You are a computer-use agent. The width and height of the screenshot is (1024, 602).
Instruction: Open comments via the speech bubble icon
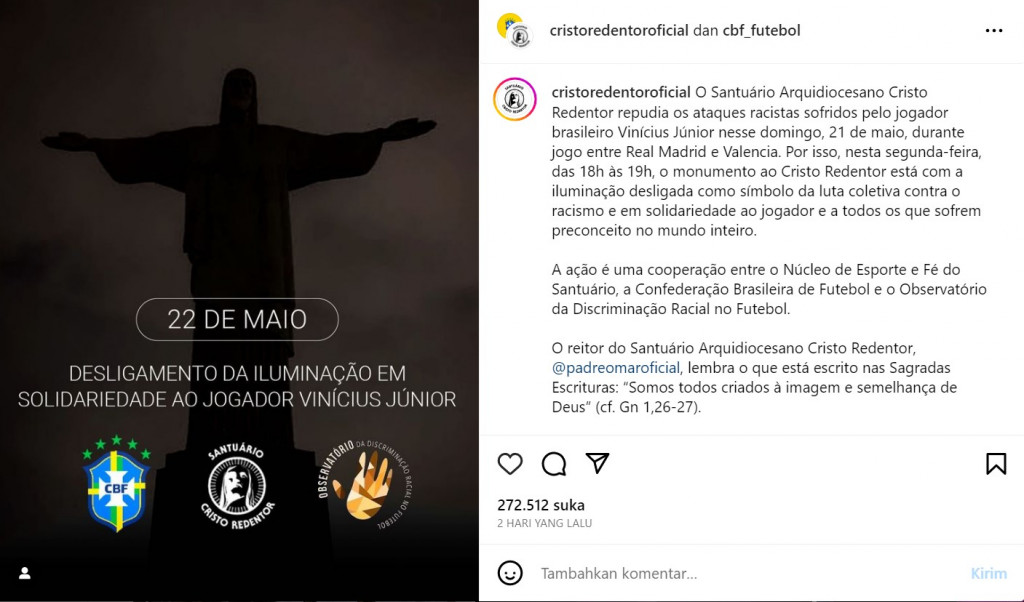(x=554, y=464)
